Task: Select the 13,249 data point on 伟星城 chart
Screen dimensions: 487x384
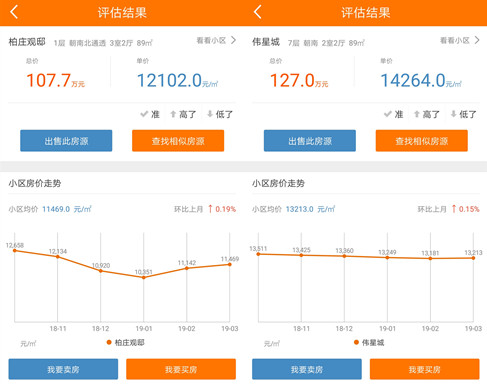Action: point(387,257)
